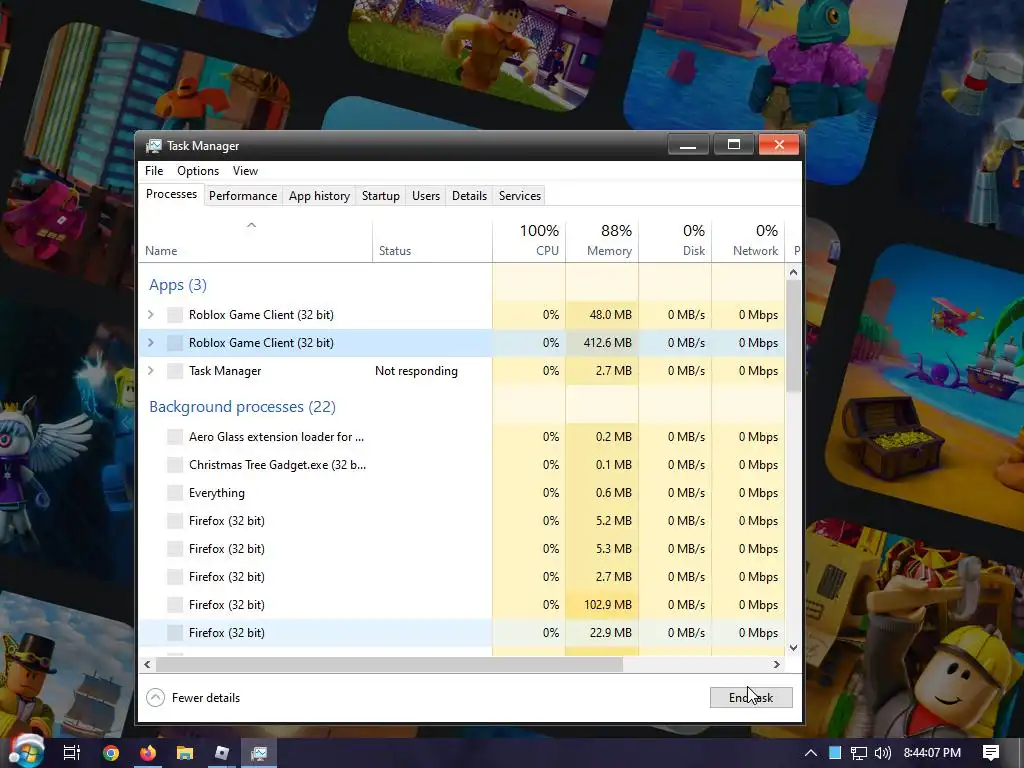
Task: Launch Chrome from the taskbar
Action: point(111,753)
